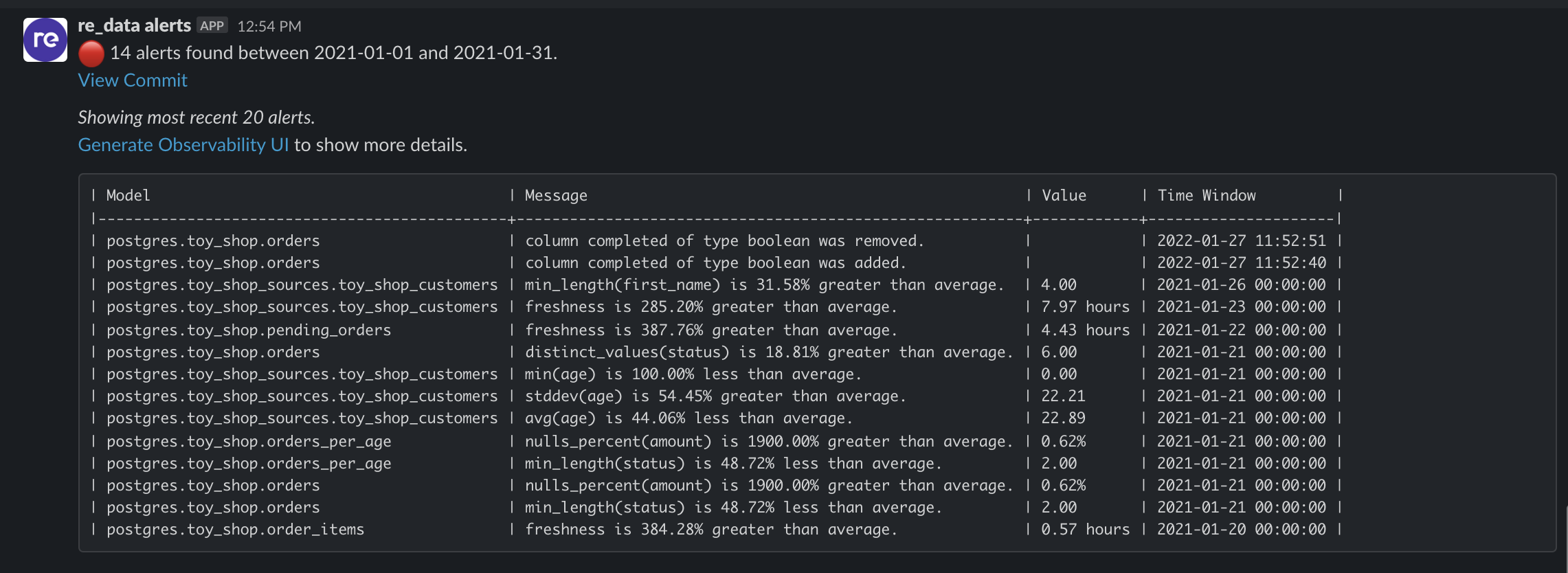Click message 'avg(age) is 44.06% less than average.'
The height and width of the screenshot is (573, 1568).
(688, 418)
